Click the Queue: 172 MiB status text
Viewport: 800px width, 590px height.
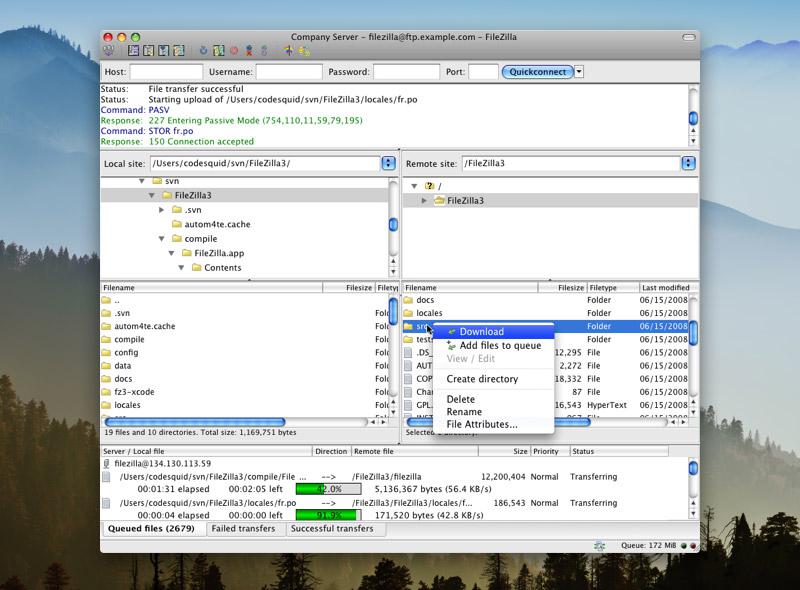[x=648, y=546]
